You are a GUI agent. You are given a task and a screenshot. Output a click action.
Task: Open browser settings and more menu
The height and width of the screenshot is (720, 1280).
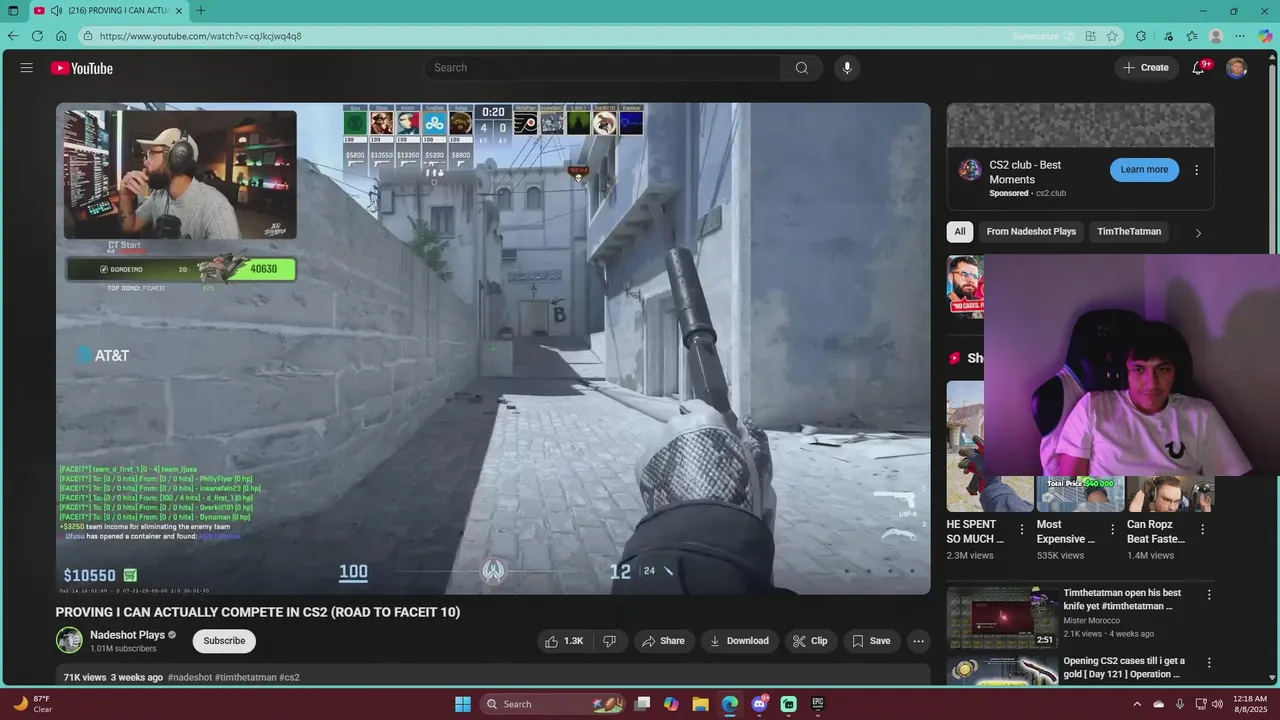point(1240,36)
